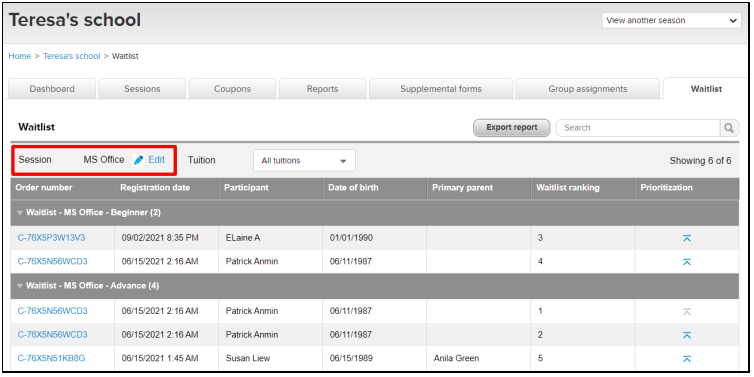Image resolution: width=754 pixels, height=377 pixels.
Task: Click the greyed prioritize icon for ranking 1
Action: (x=687, y=312)
